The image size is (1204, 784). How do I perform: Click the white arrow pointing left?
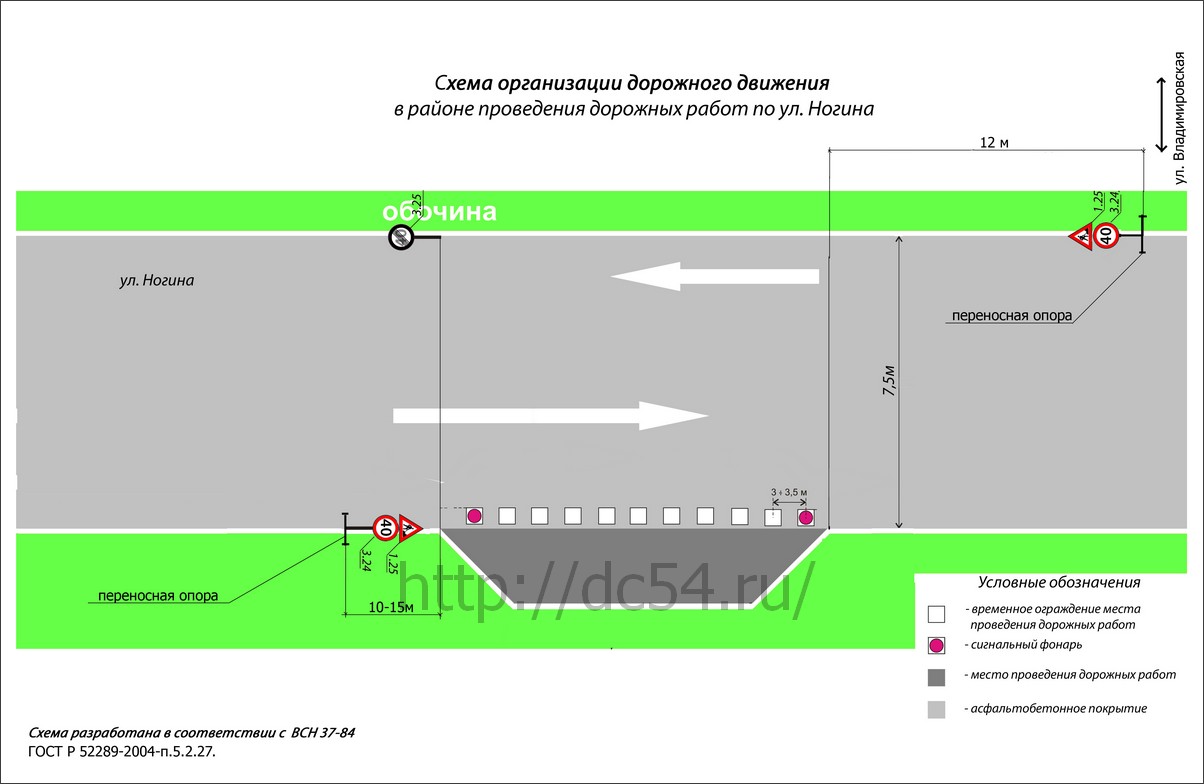click(715, 276)
